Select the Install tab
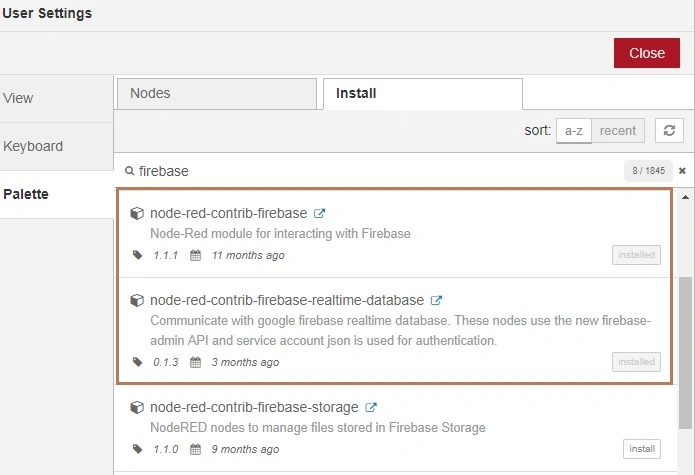Screen dimensions: 695x475 click(423, 93)
